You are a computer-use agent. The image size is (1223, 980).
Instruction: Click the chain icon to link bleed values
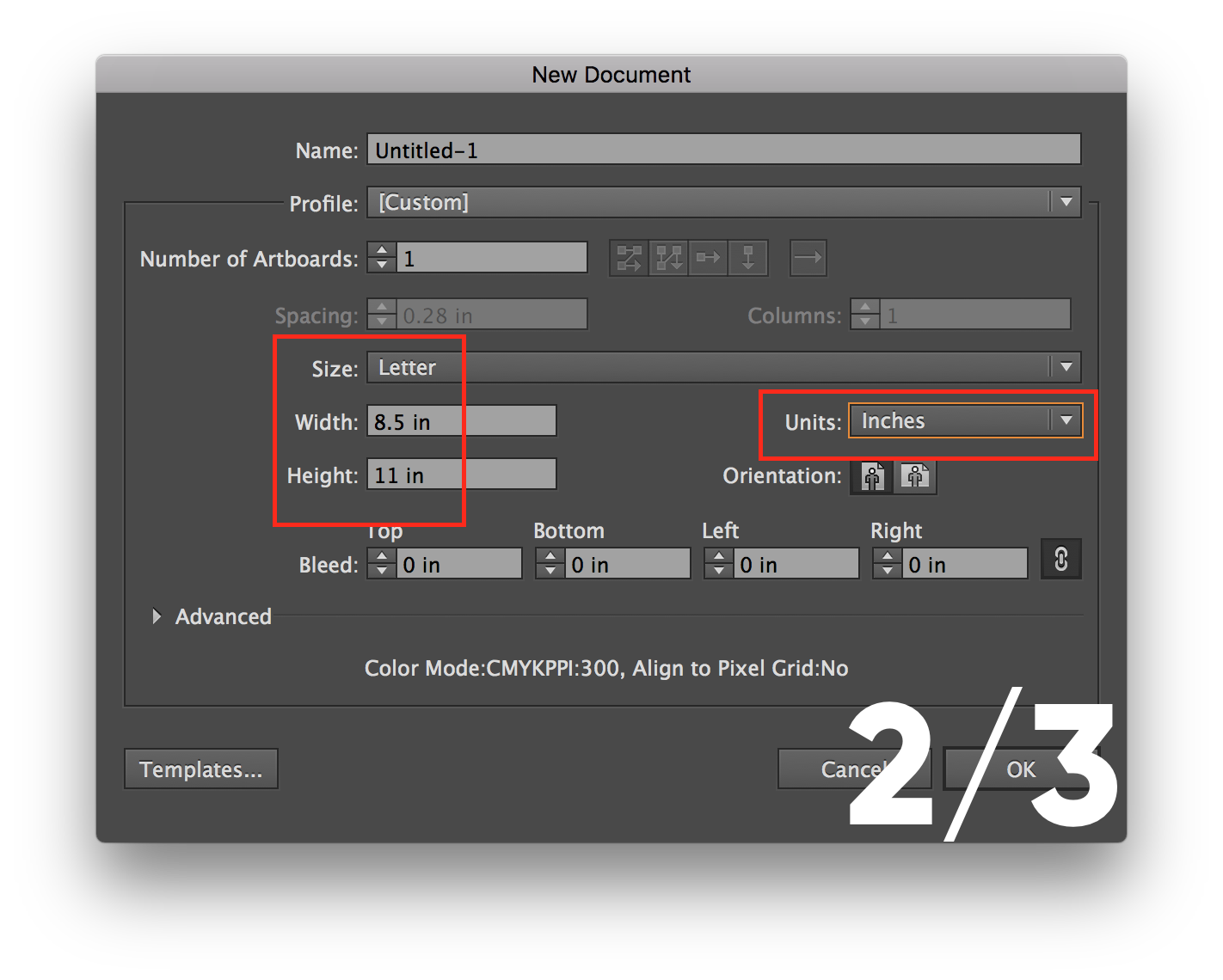[1060, 560]
